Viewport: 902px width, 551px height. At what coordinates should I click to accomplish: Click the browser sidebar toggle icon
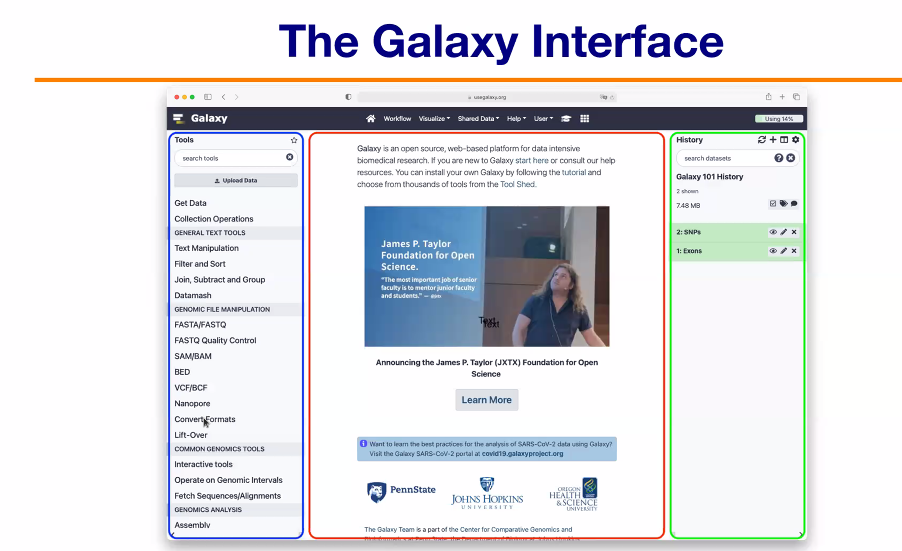[x=208, y=97]
